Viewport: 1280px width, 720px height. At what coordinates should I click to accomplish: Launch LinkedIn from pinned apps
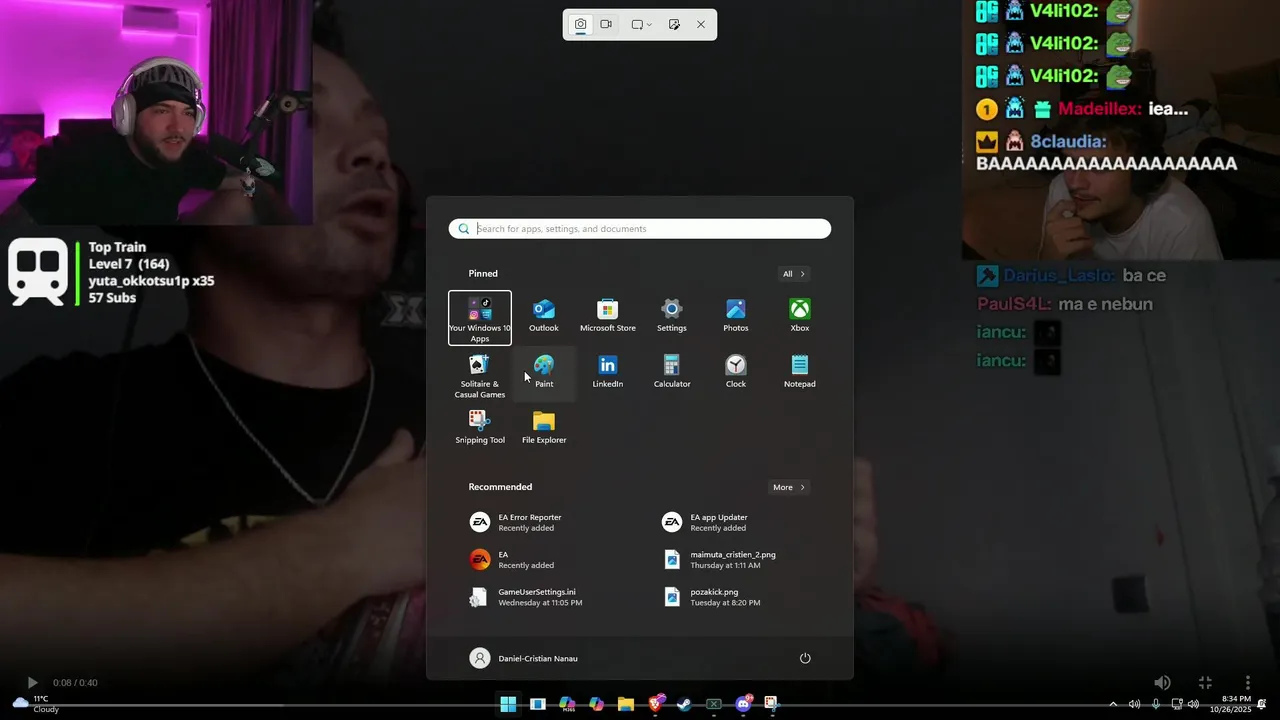[x=608, y=372]
